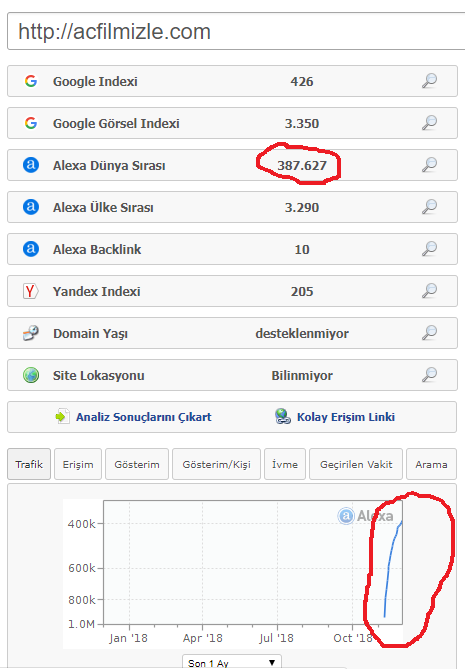Click magnifier in Alexa Backlink row

(430, 249)
